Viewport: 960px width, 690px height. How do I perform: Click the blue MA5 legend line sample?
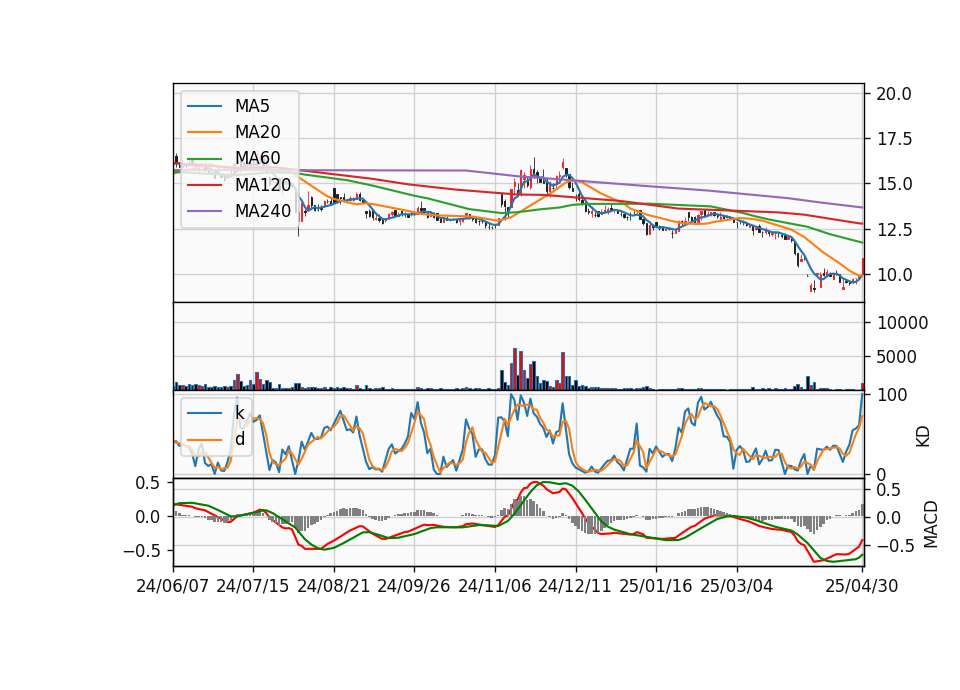204,106
